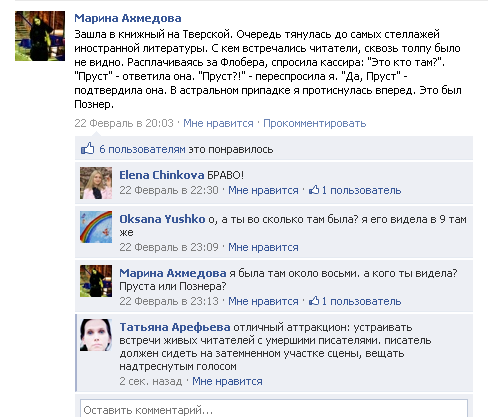Viewport: 488px width, 417px height.
Task: Open Марина Ахмедова's avatar in comment thread
Action: [96, 281]
